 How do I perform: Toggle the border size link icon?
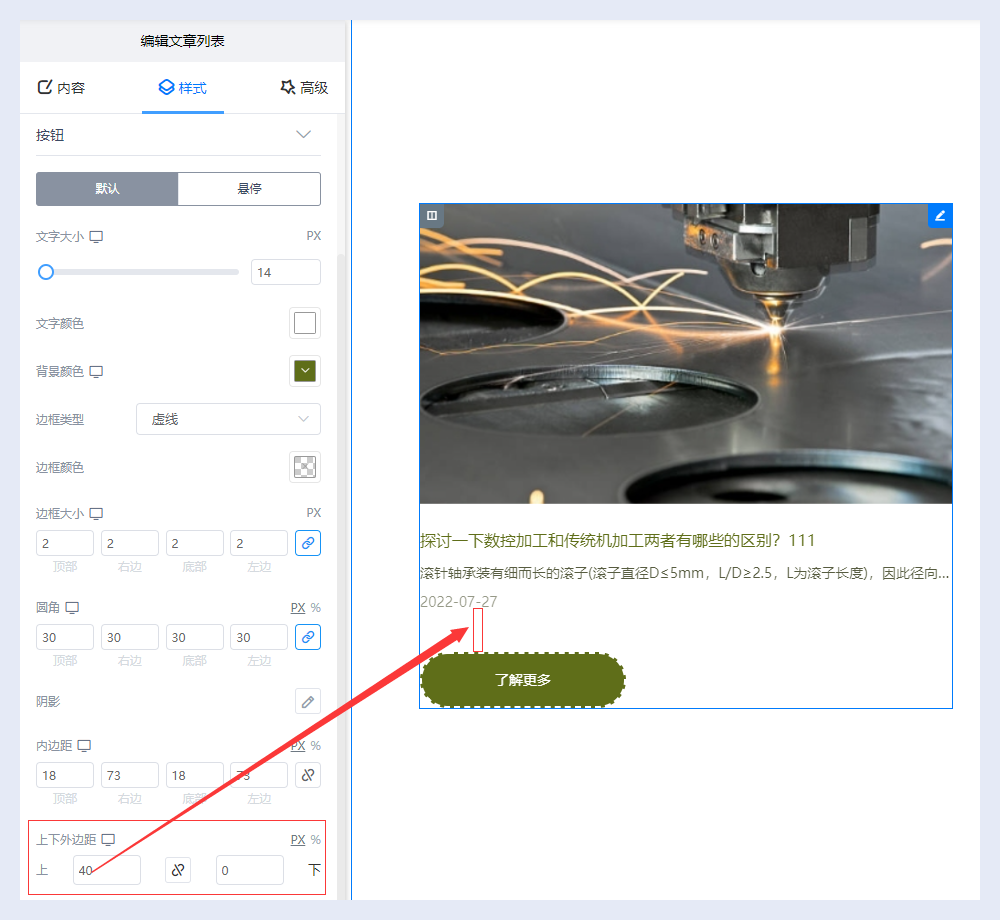coord(308,543)
